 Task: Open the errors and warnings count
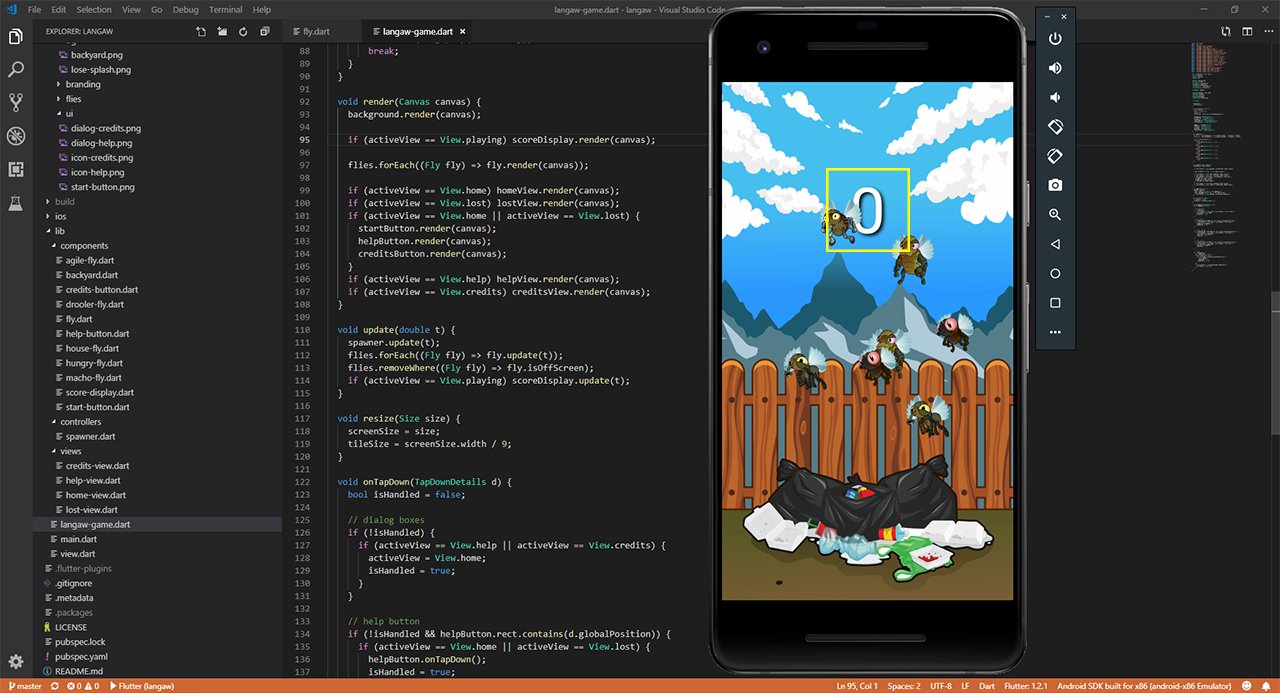click(84, 686)
